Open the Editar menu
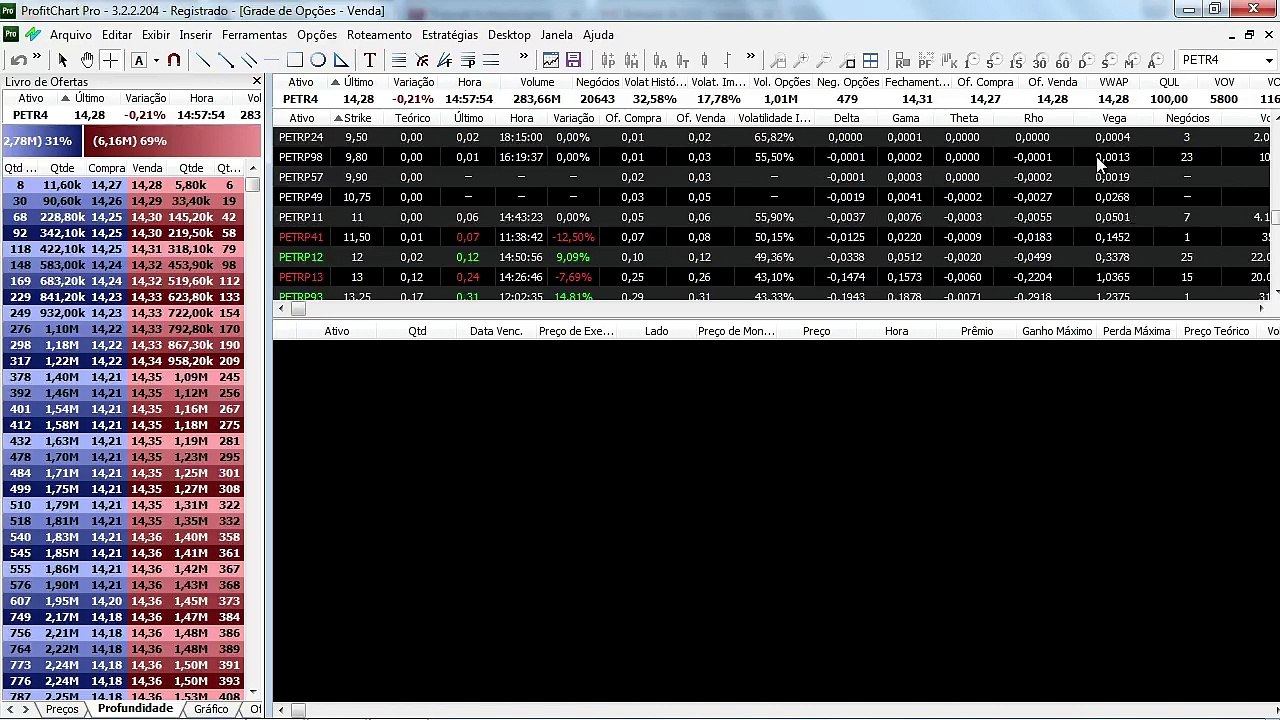1280x720 pixels. coord(117,34)
